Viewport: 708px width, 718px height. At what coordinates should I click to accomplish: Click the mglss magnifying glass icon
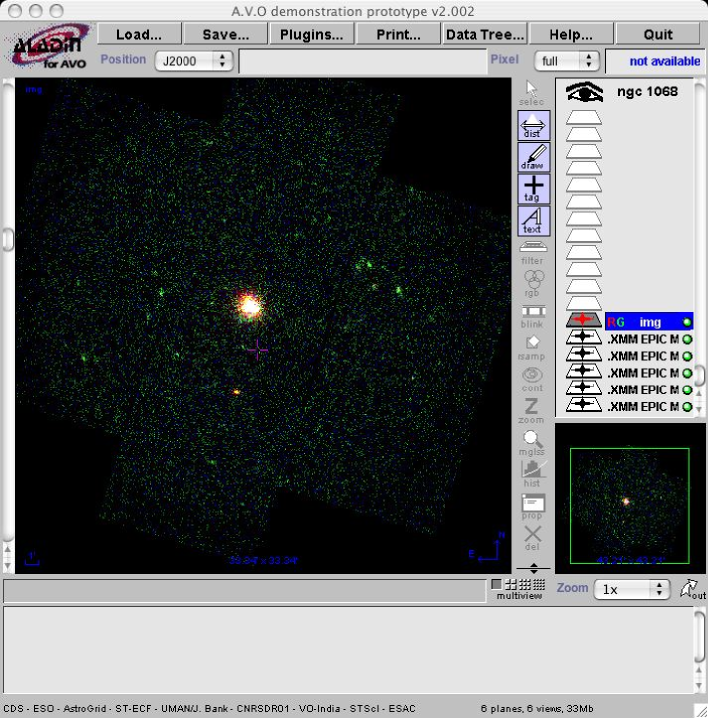[533, 442]
